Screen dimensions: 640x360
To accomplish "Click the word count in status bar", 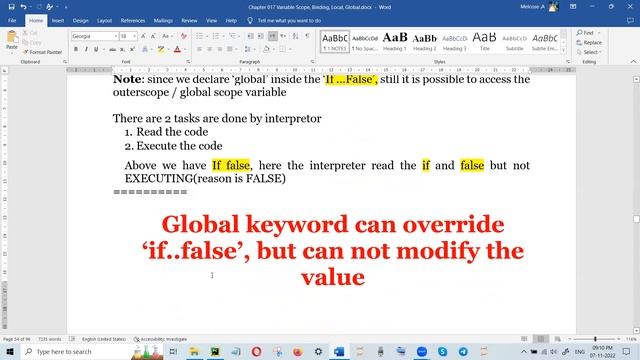I will click(49, 339).
